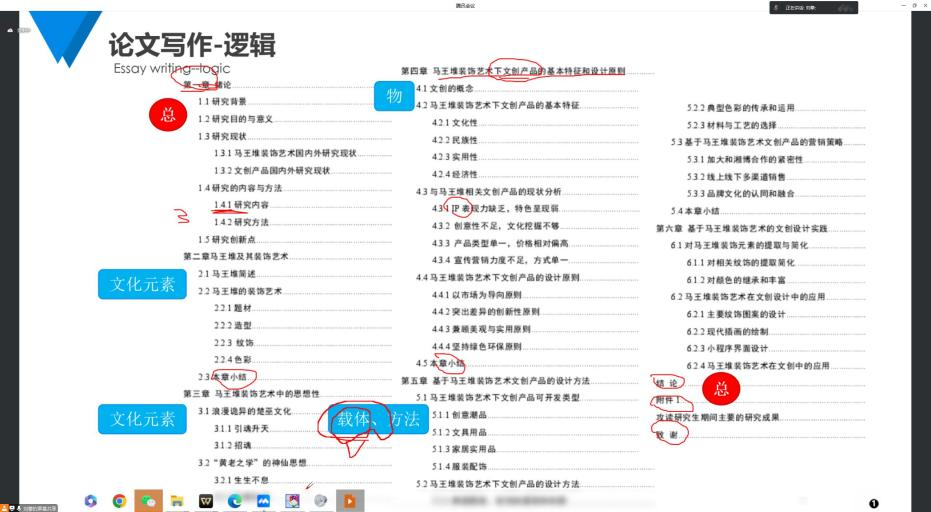The width and height of the screenshot is (931, 512).
Task: Click the microphone icon in the speaking indicator
Action: (x=776, y=8)
